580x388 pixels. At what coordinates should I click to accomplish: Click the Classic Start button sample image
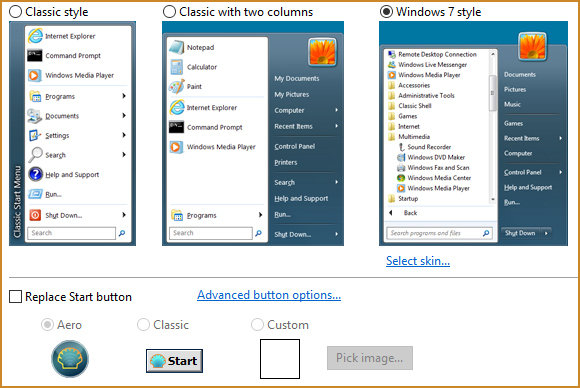point(174,361)
